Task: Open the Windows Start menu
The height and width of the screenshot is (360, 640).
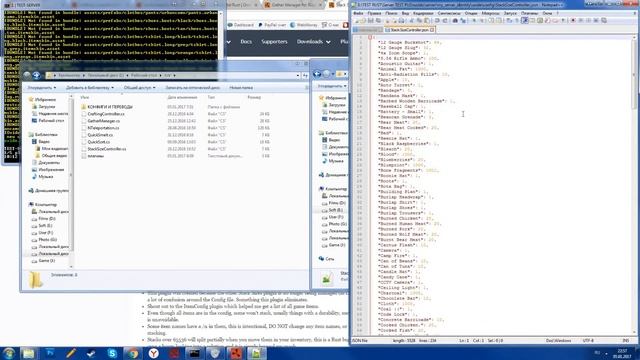Action: pyautogui.click(x=9, y=353)
